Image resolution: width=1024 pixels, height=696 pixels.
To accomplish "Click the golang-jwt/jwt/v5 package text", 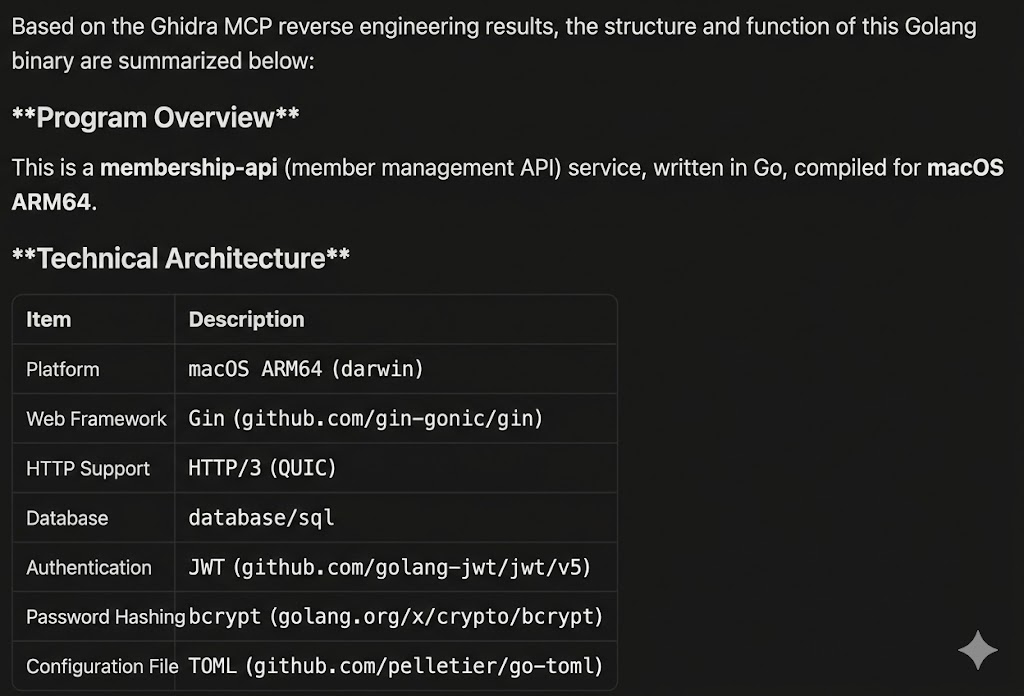I will 412,568.
